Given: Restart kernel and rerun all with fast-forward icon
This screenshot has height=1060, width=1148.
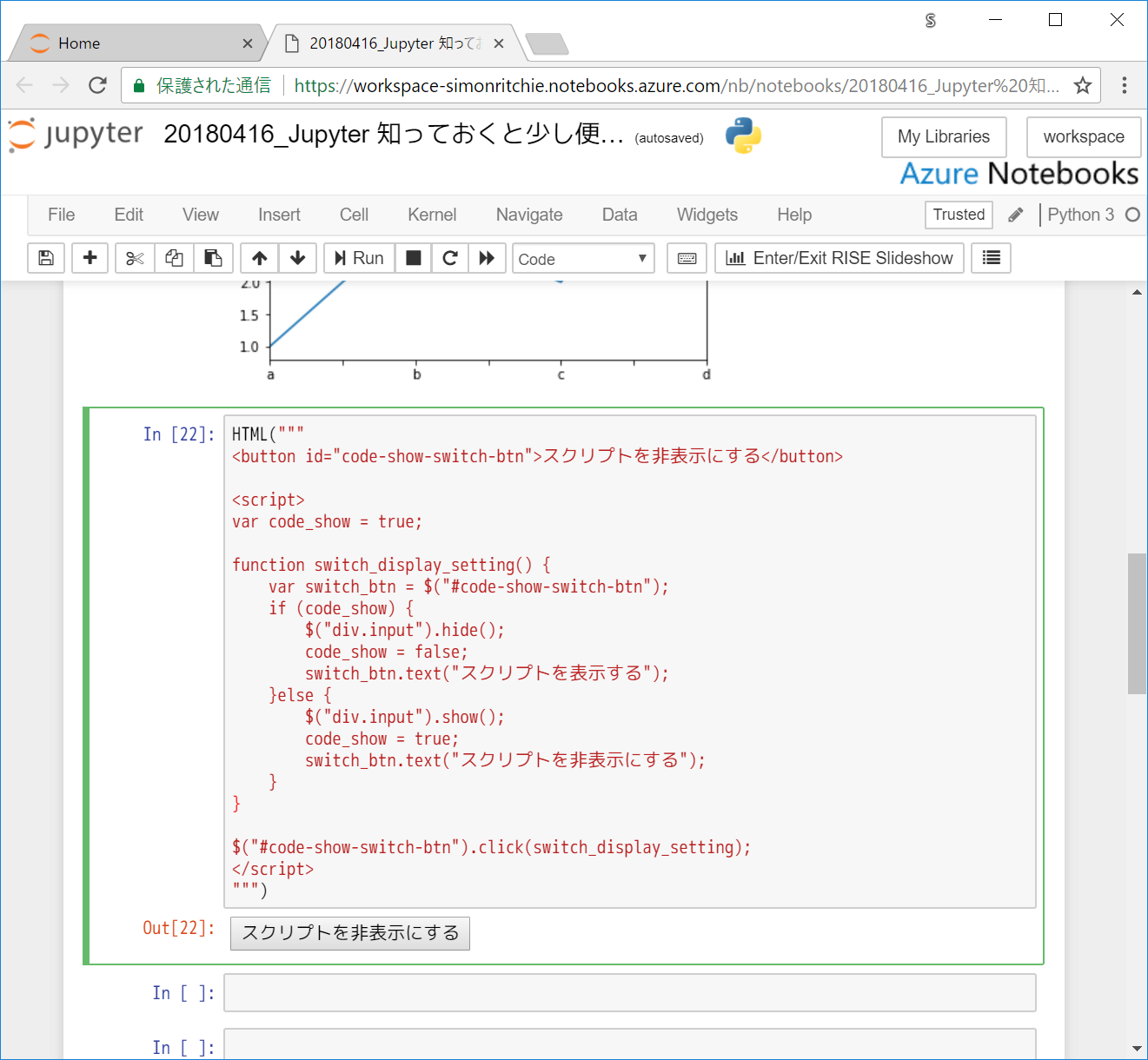Looking at the screenshot, I should (487, 258).
